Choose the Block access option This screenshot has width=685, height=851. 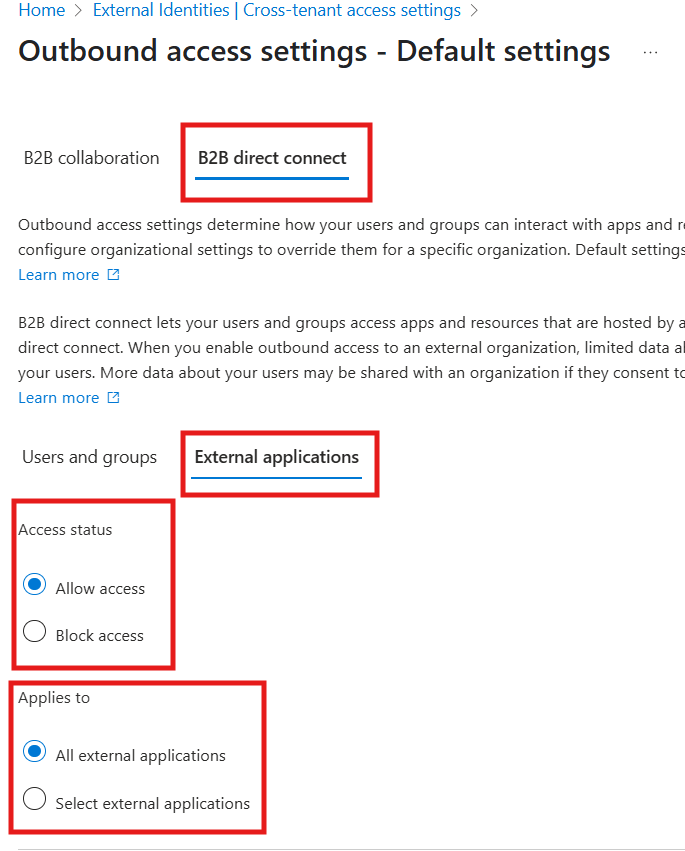point(34,633)
